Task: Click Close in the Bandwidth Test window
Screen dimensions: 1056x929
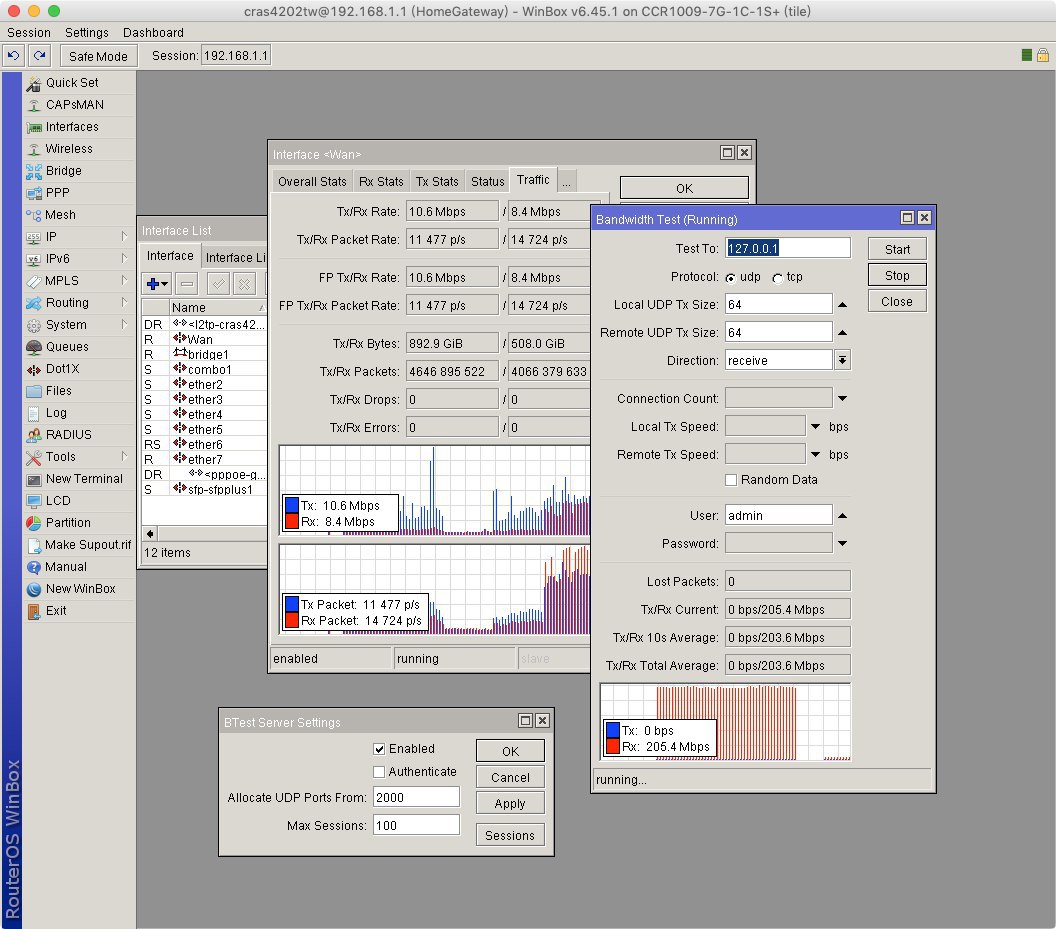Action: pyautogui.click(x=897, y=302)
